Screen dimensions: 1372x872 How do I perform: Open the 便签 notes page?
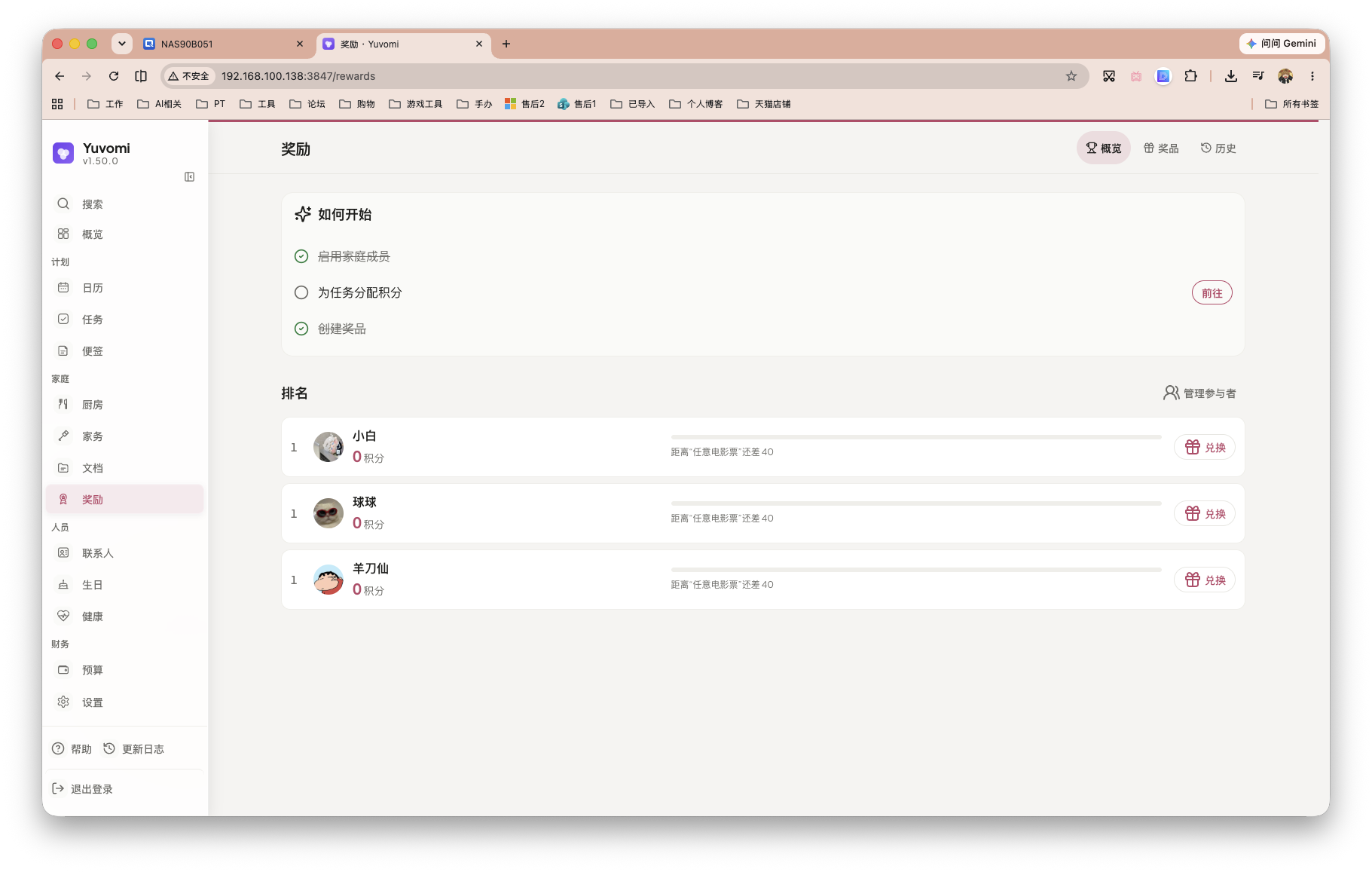(124, 351)
